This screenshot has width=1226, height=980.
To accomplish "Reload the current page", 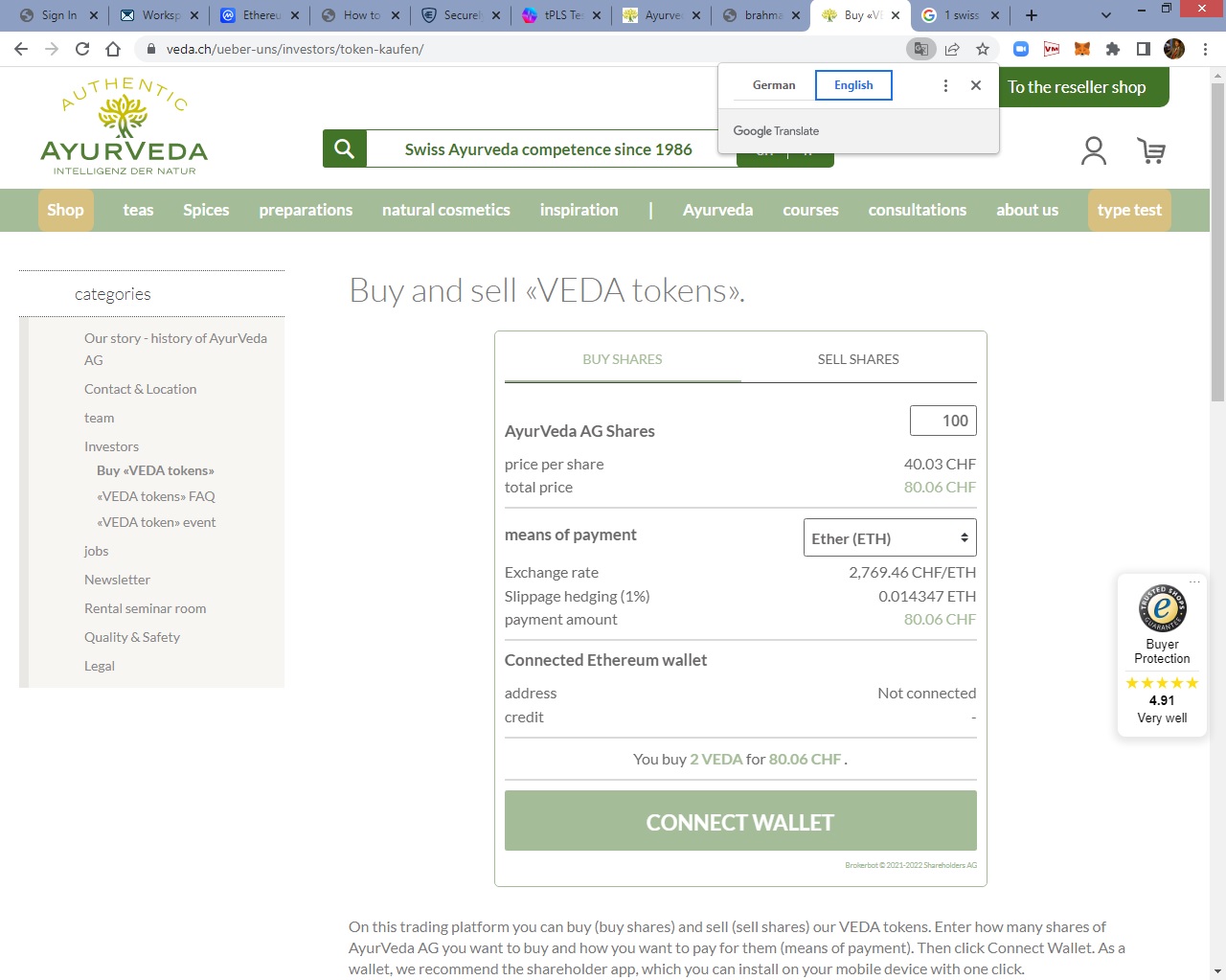I will click(82, 49).
